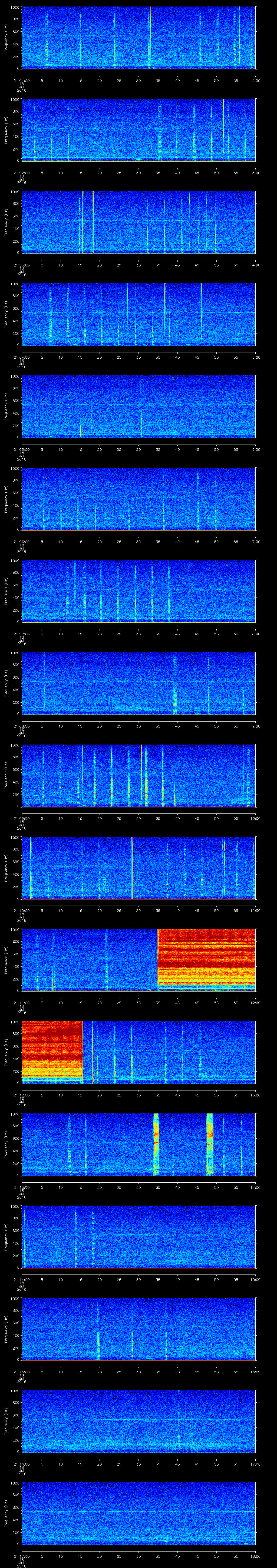277x1568 pixels.
Task: Click the 21:07:00 start time label
Action: point(21,634)
